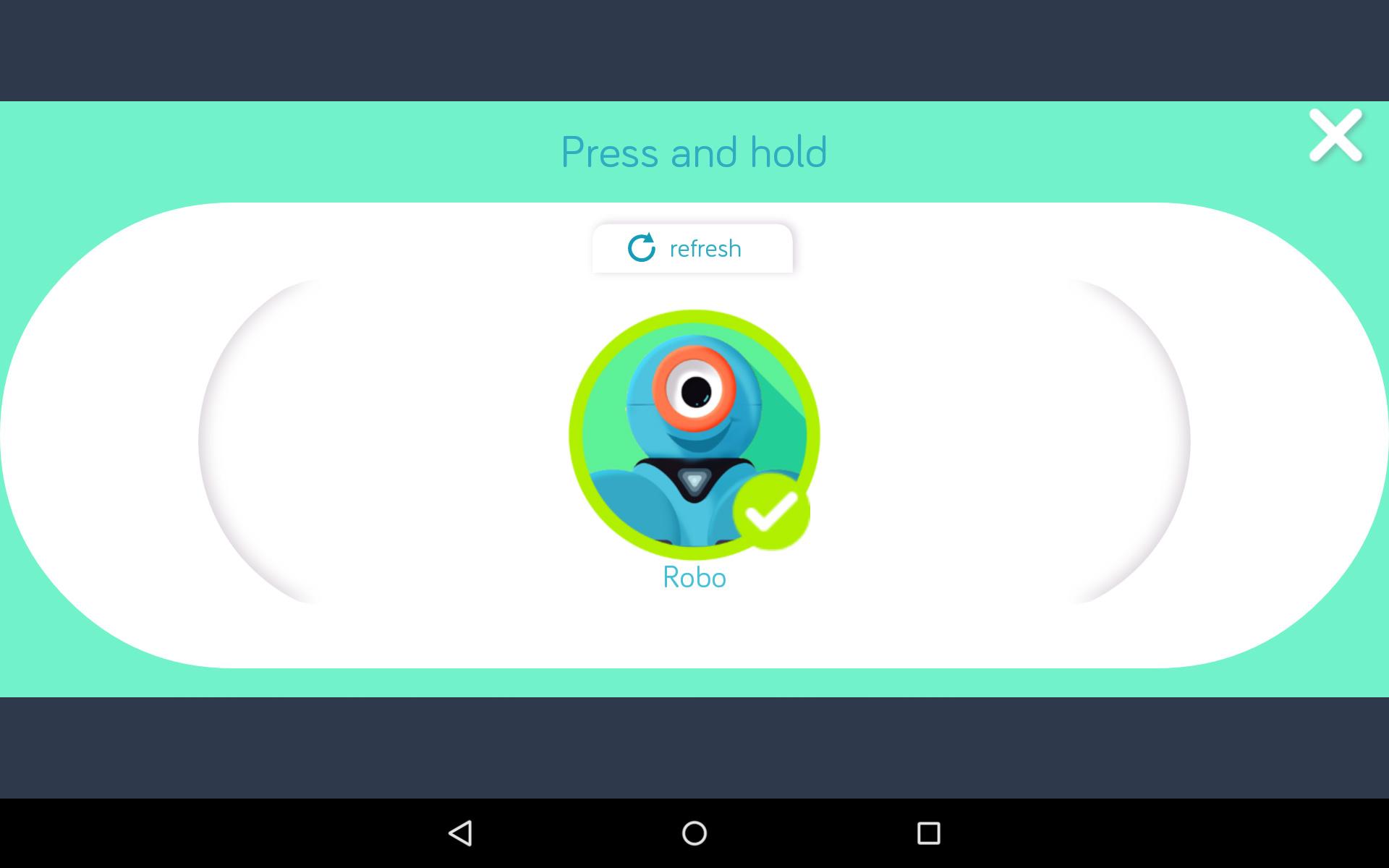1389x868 pixels.
Task: Close the Press and hold dialog
Action: pos(1335,134)
